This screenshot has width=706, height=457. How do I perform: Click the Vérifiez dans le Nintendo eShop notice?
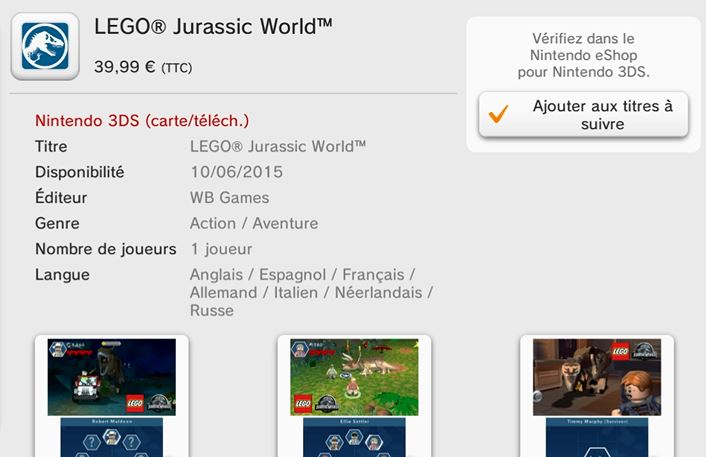pyautogui.click(x=584, y=55)
